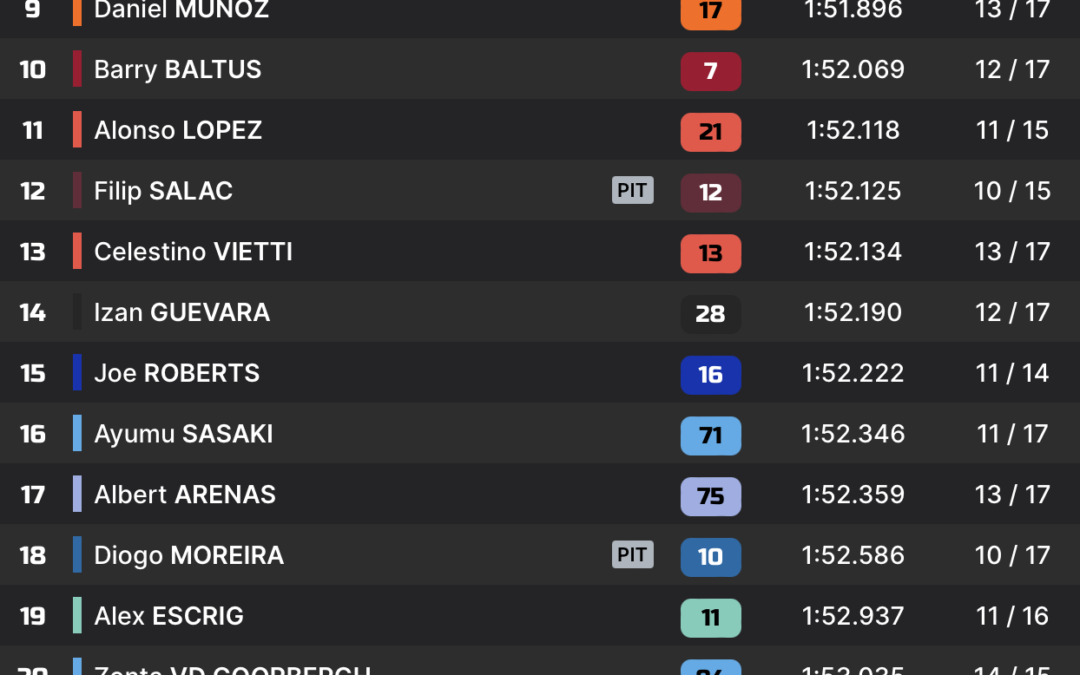Click the PIT badge on Diogo Moreira row

[632, 554]
